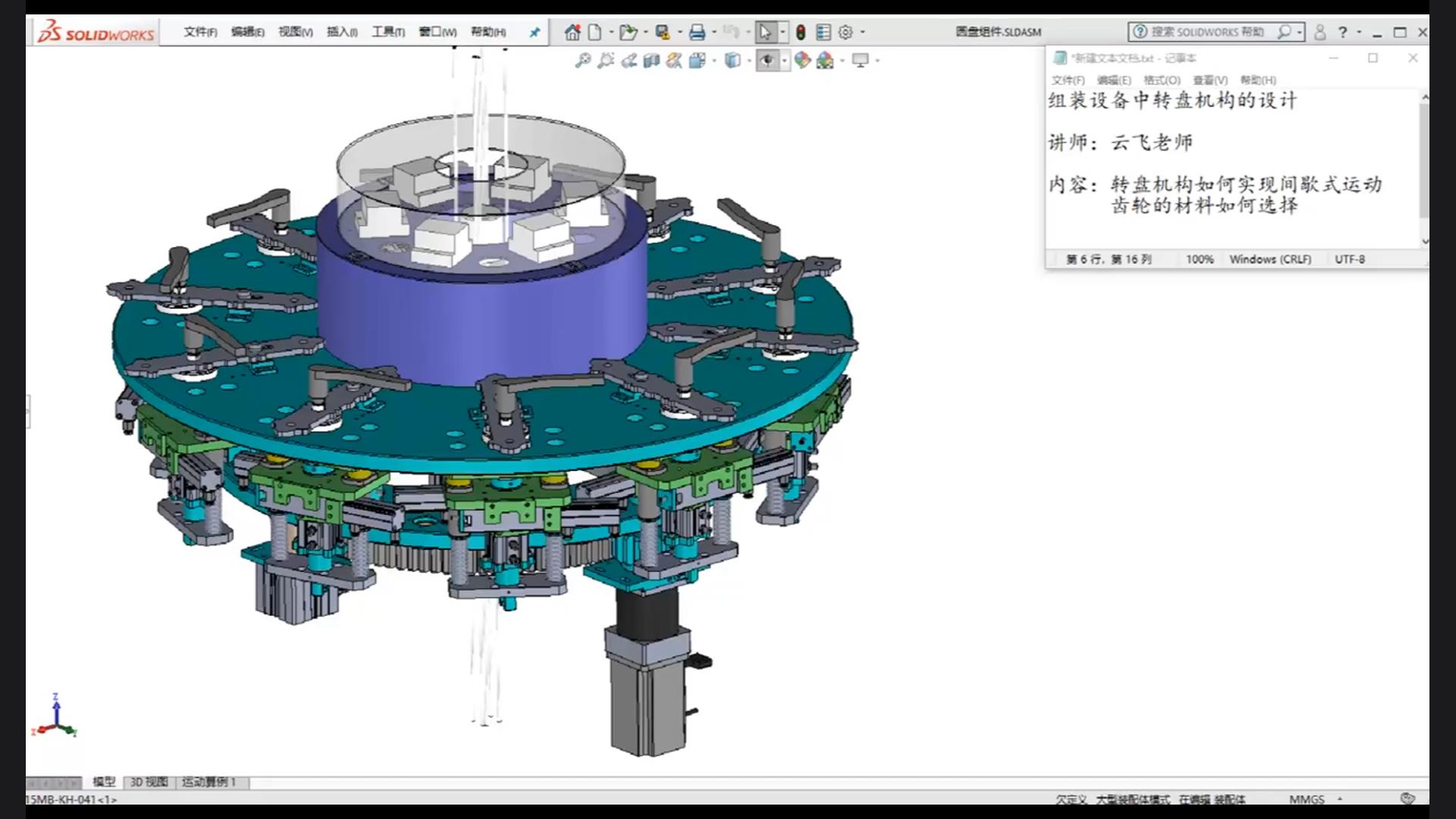Image resolution: width=1456 pixels, height=819 pixels.
Task: Click Windows (CRLF) status text
Action: 1270,259
